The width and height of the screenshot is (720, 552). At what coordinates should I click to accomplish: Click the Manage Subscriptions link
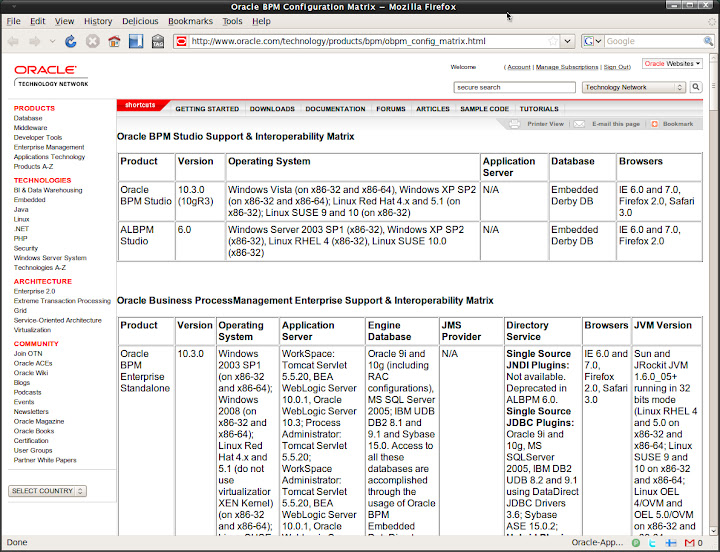click(x=567, y=67)
